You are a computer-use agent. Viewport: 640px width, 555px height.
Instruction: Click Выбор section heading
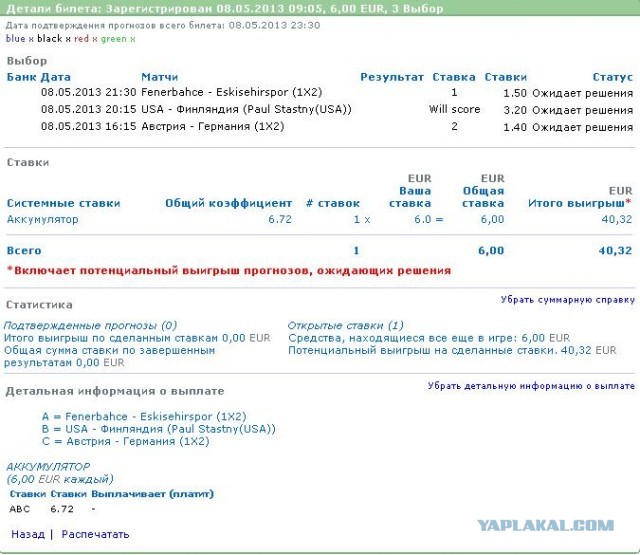click(x=27, y=61)
